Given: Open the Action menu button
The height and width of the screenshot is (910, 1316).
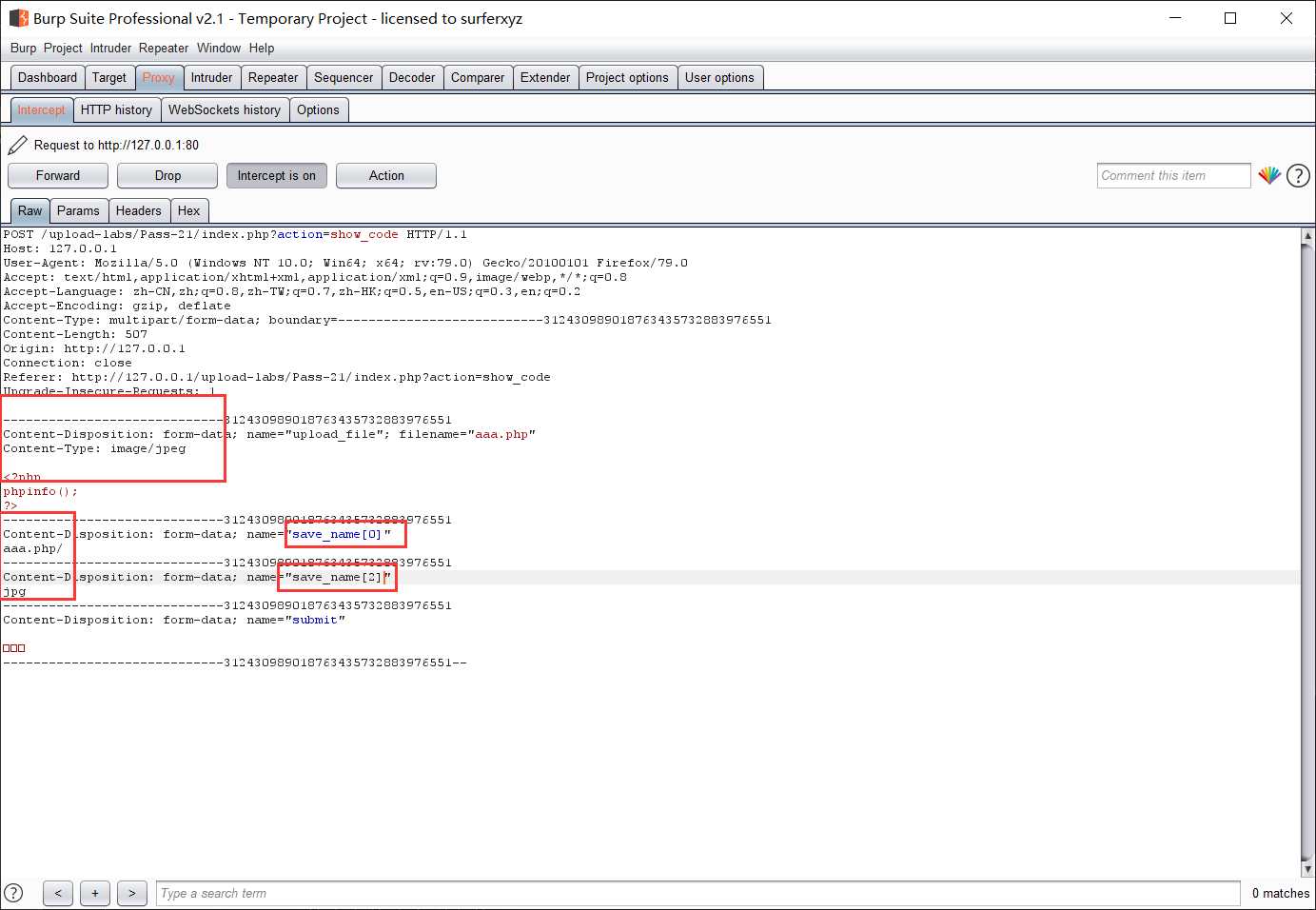Looking at the screenshot, I should (386, 176).
